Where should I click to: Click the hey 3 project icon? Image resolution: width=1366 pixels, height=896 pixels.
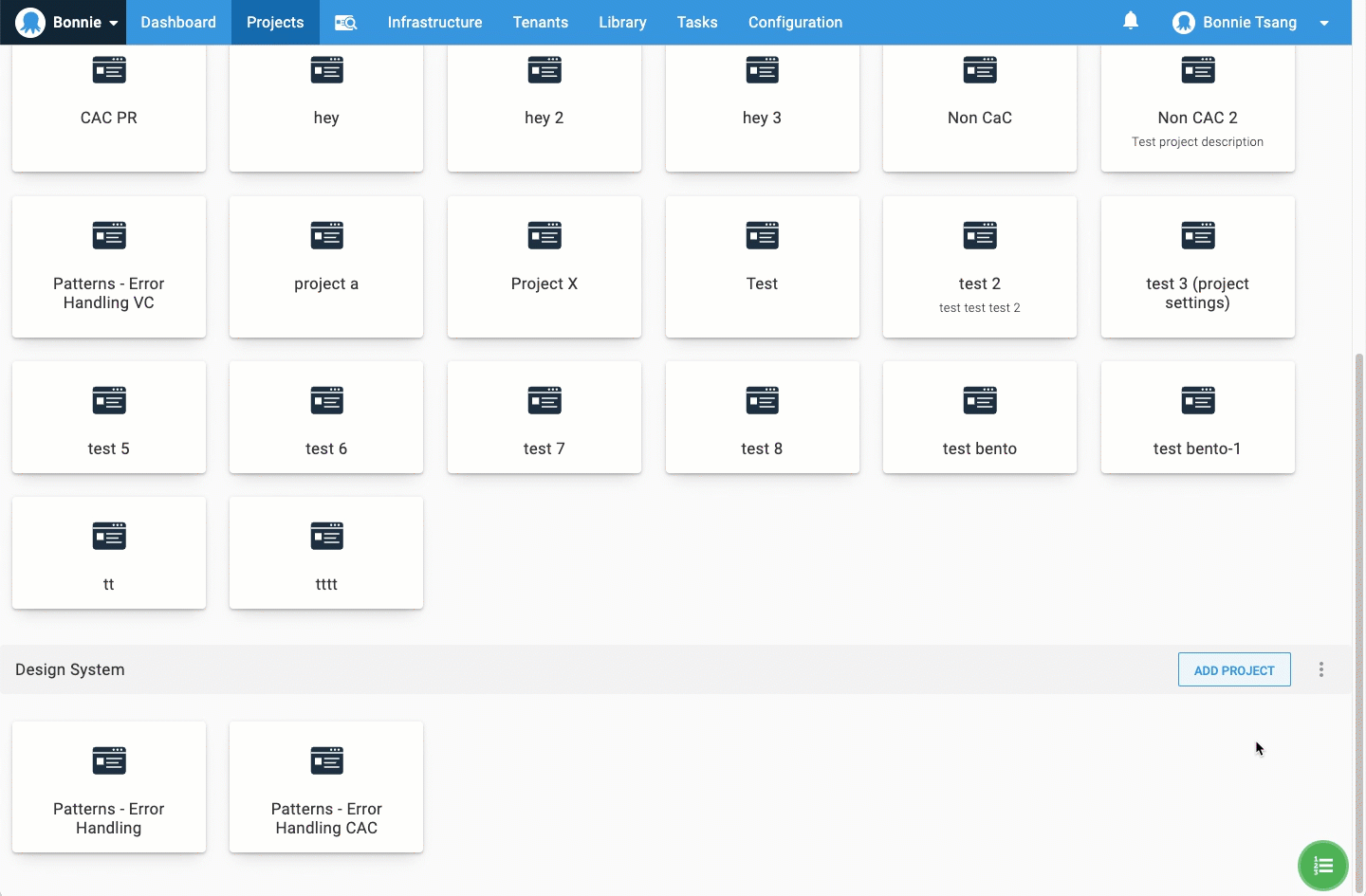[762, 70]
